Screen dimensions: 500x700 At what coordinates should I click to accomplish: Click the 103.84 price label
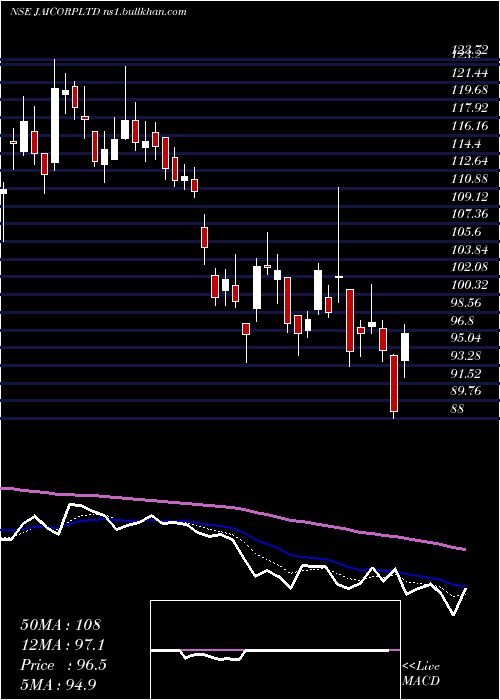click(469, 249)
